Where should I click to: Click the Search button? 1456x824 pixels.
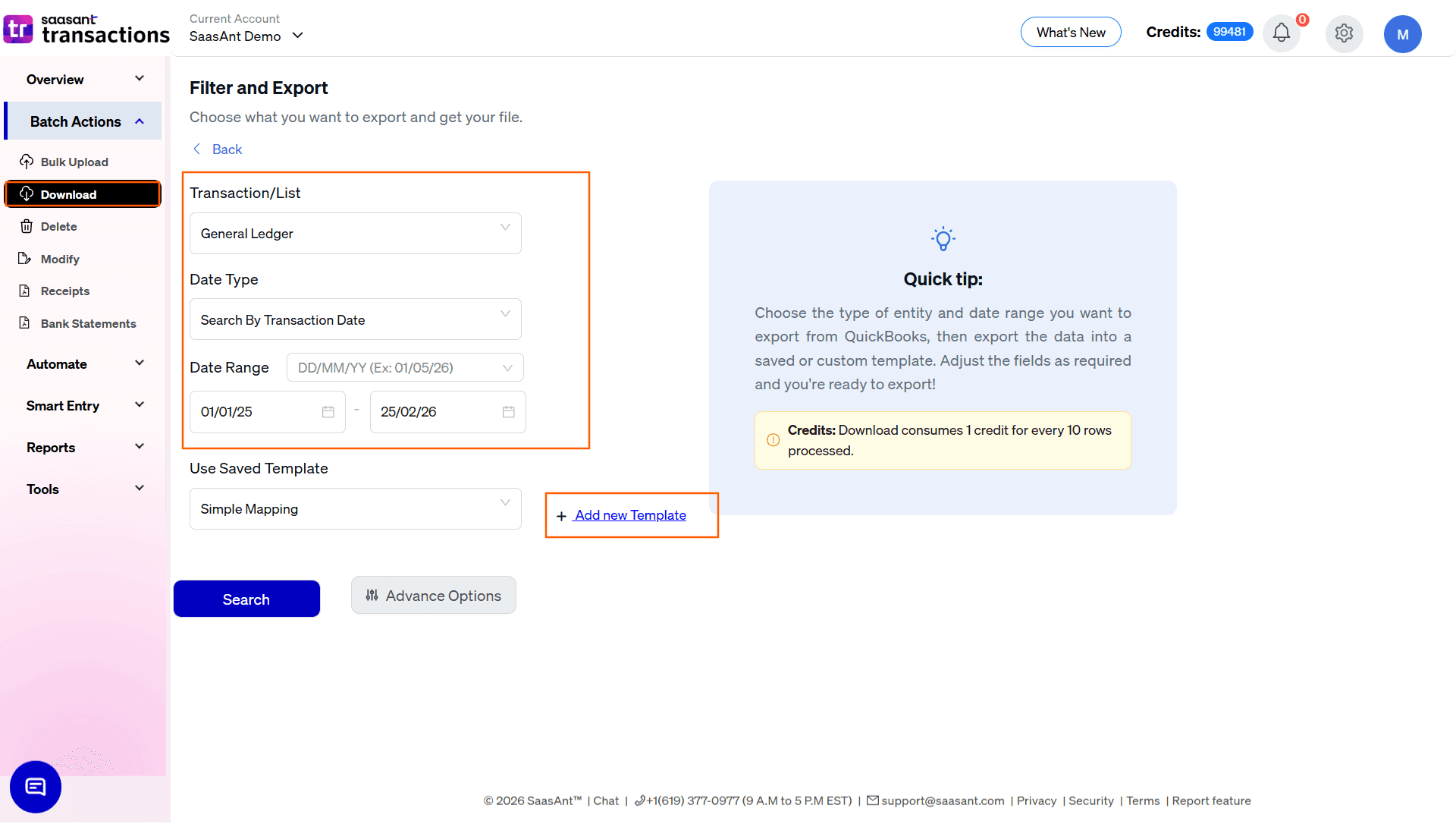[x=246, y=599]
